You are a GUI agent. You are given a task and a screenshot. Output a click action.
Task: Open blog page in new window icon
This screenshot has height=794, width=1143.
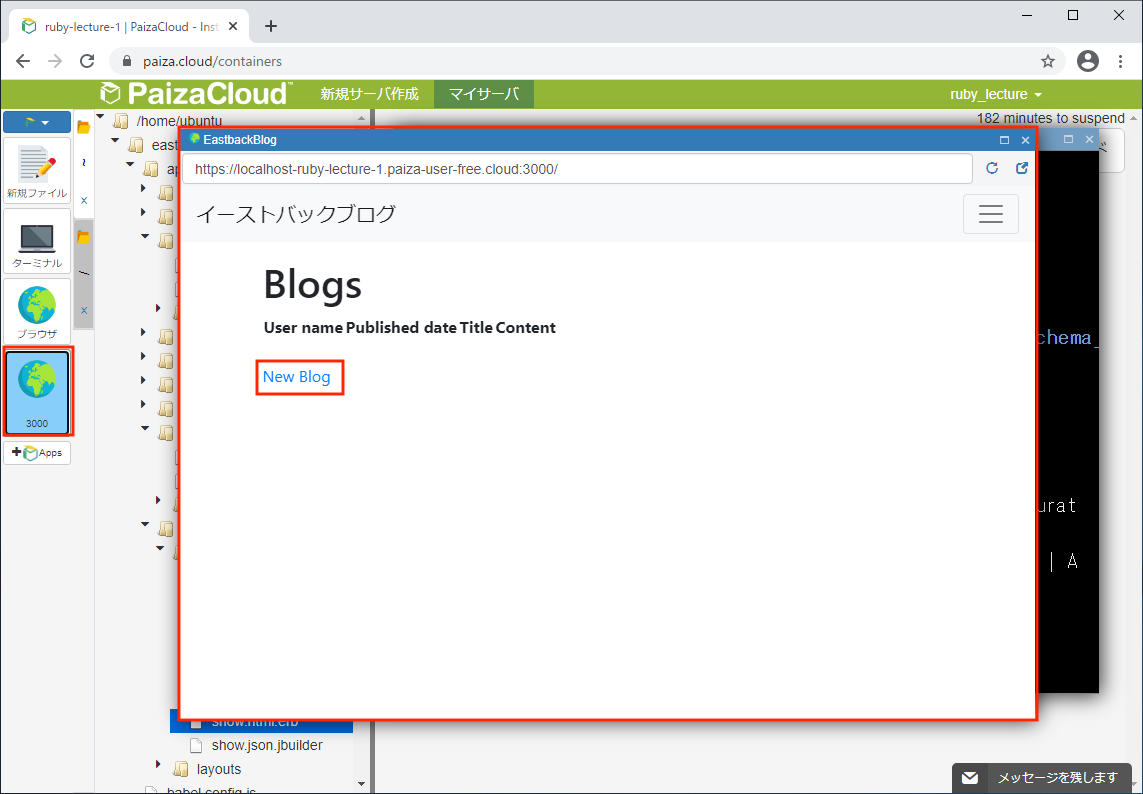click(1022, 169)
